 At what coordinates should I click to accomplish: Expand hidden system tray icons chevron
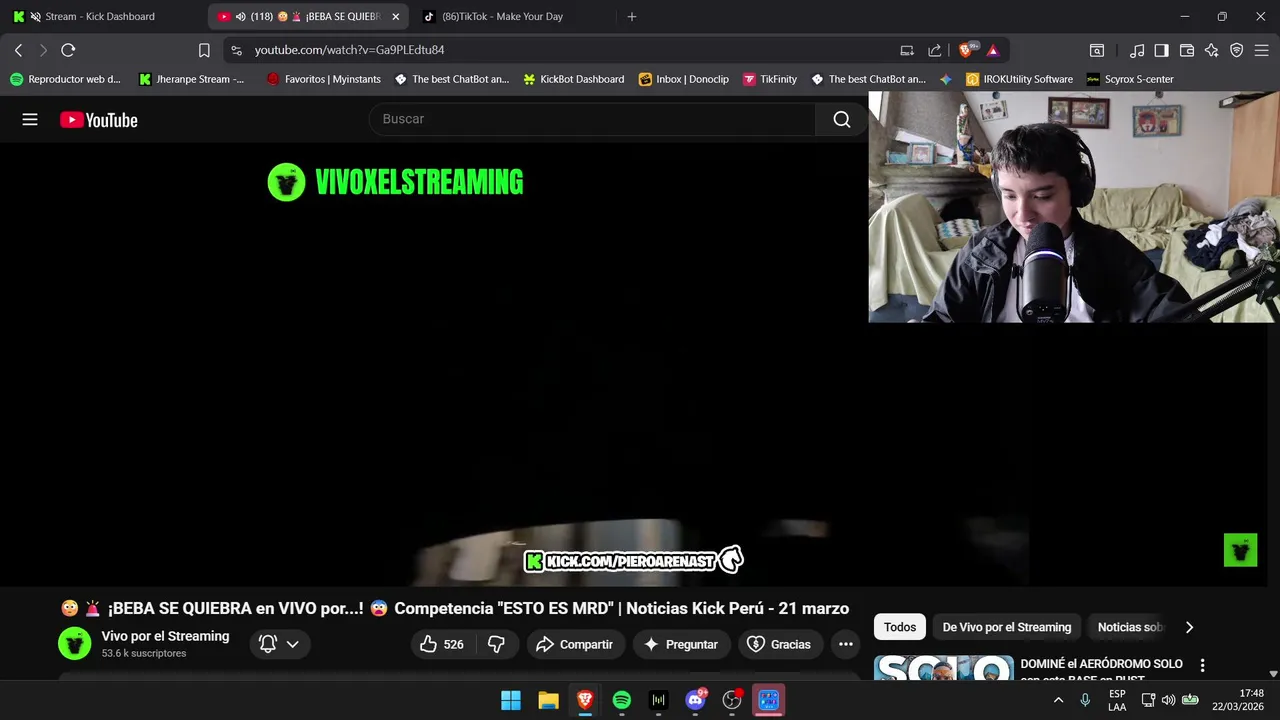click(1058, 700)
